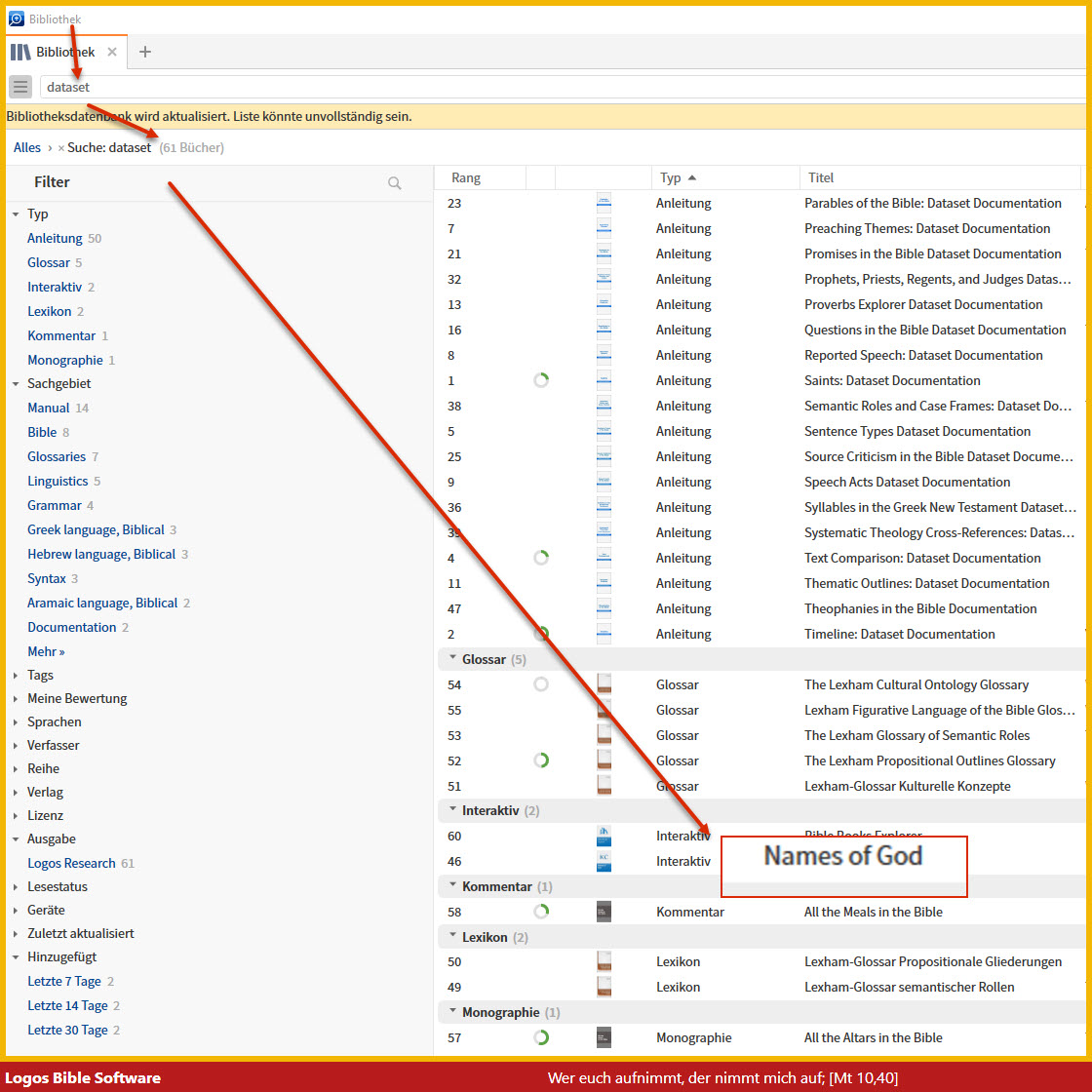
Task: Filter by Anleitung type
Action: [x=55, y=238]
